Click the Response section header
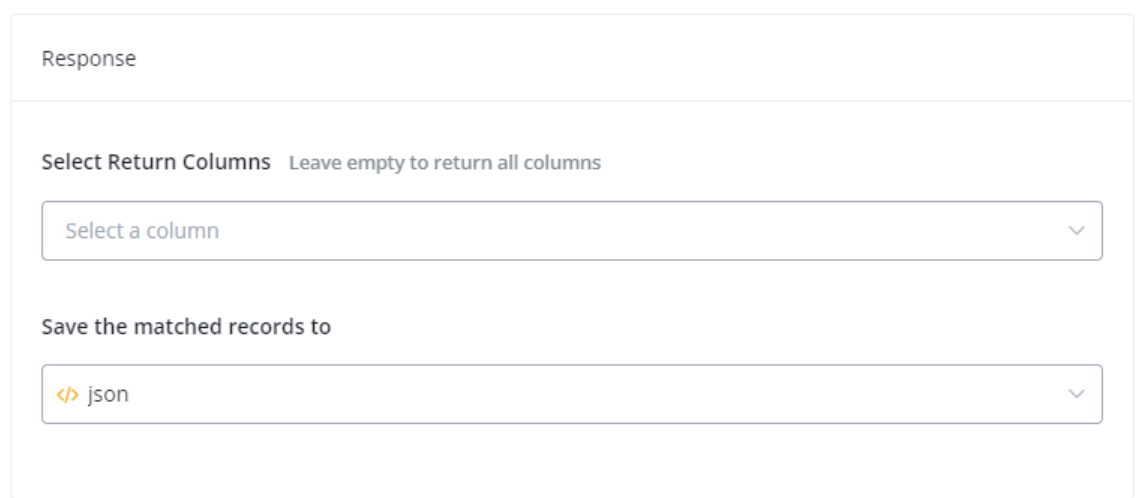Image resolution: width=1138 pixels, height=498 pixels. click(572, 58)
